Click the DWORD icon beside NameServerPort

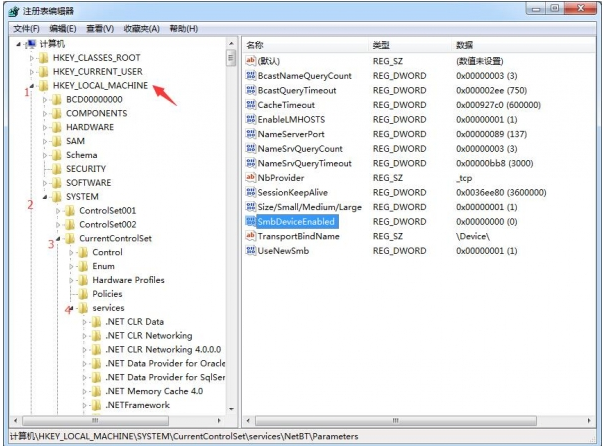click(x=250, y=134)
